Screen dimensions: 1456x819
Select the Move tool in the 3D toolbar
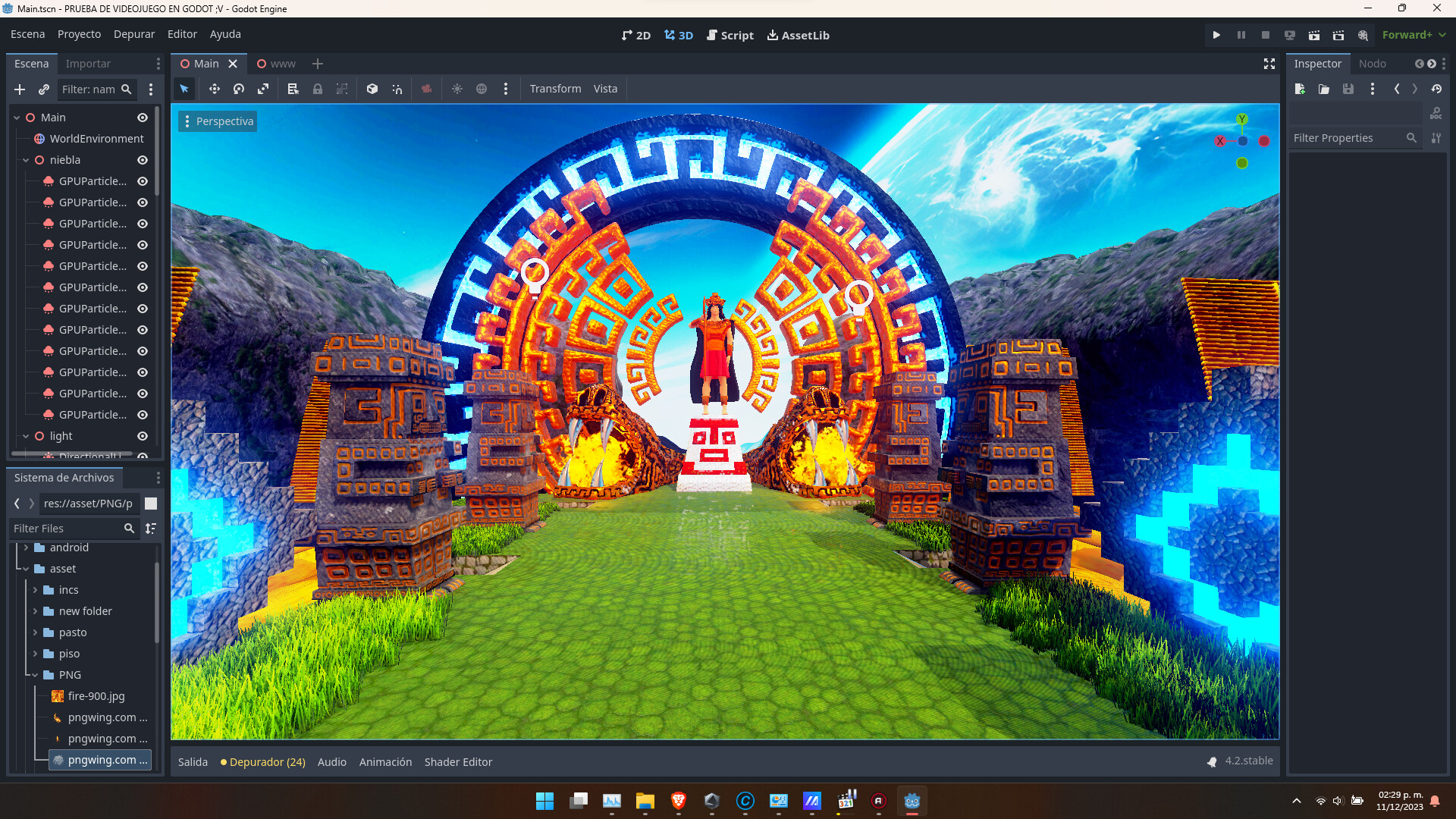point(214,89)
